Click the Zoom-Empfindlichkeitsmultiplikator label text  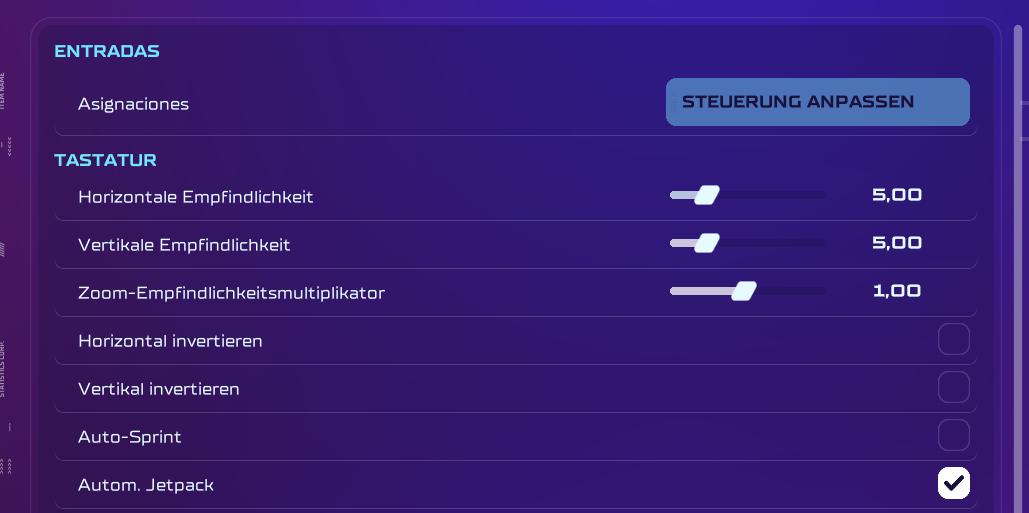[x=231, y=293]
